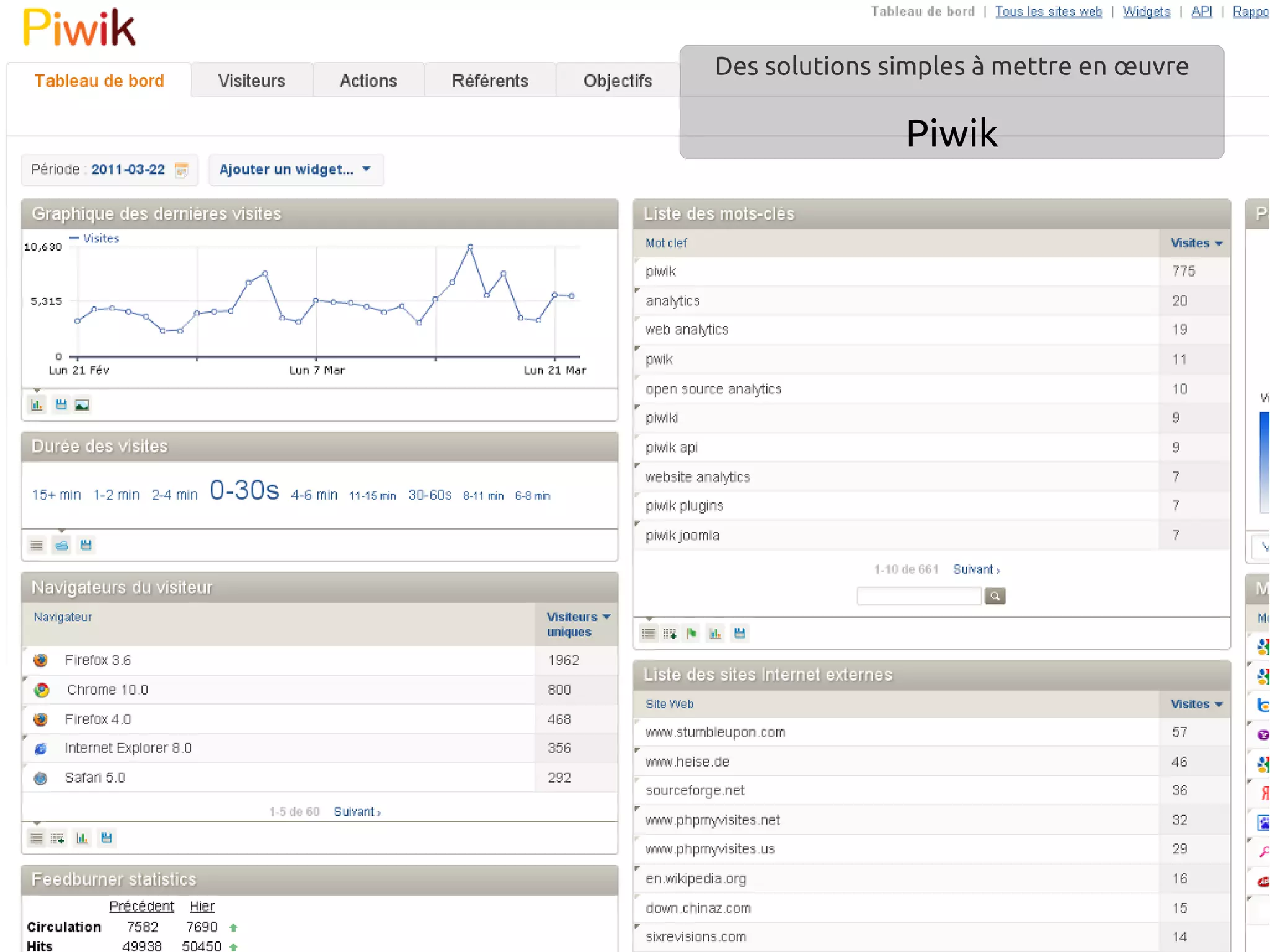Click the Précédent link in Feedburner statistics

coord(141,906)
